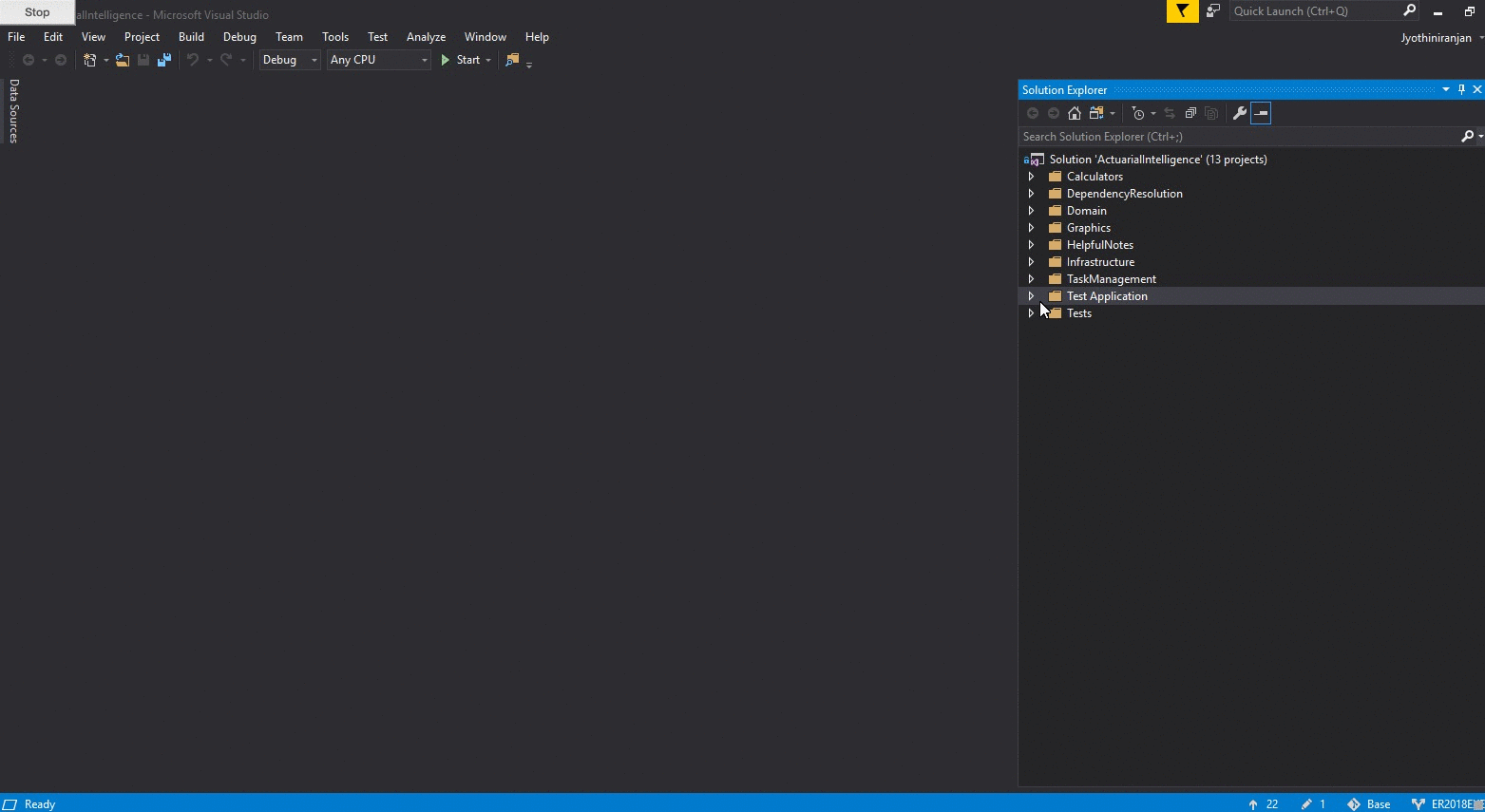
Task: Click the pending edits pencil icon in status bar
Action: [1307, 804]
